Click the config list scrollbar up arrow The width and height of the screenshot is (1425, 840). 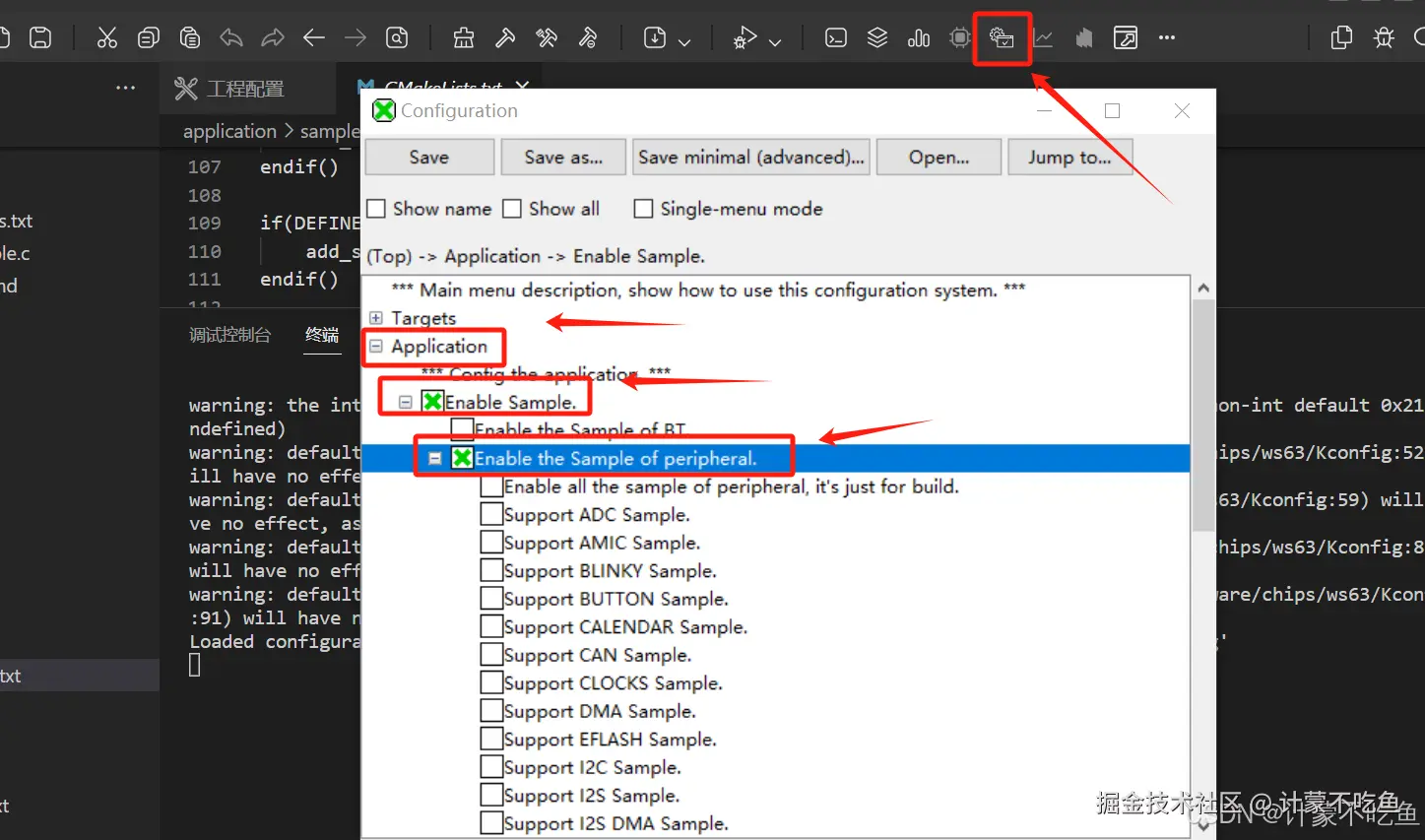coord(1202,288)
